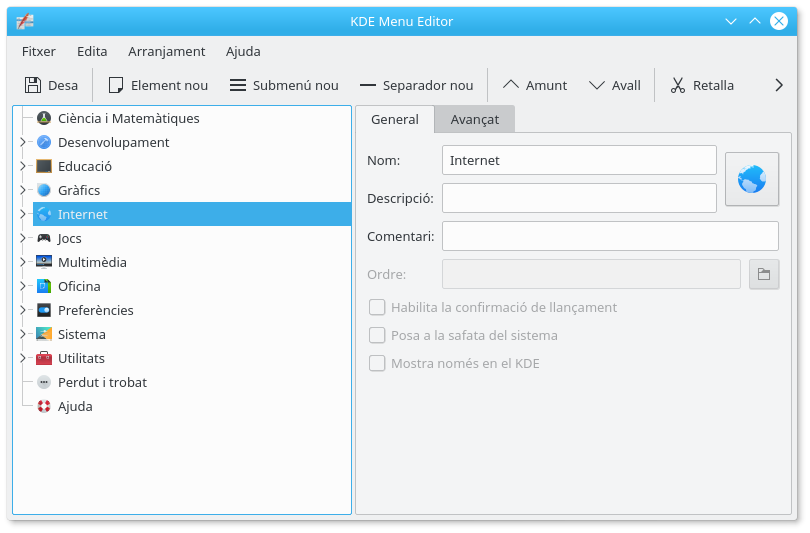810x533 pixels.
Task: Click the Descripció text field
Action: pos(579,198)
